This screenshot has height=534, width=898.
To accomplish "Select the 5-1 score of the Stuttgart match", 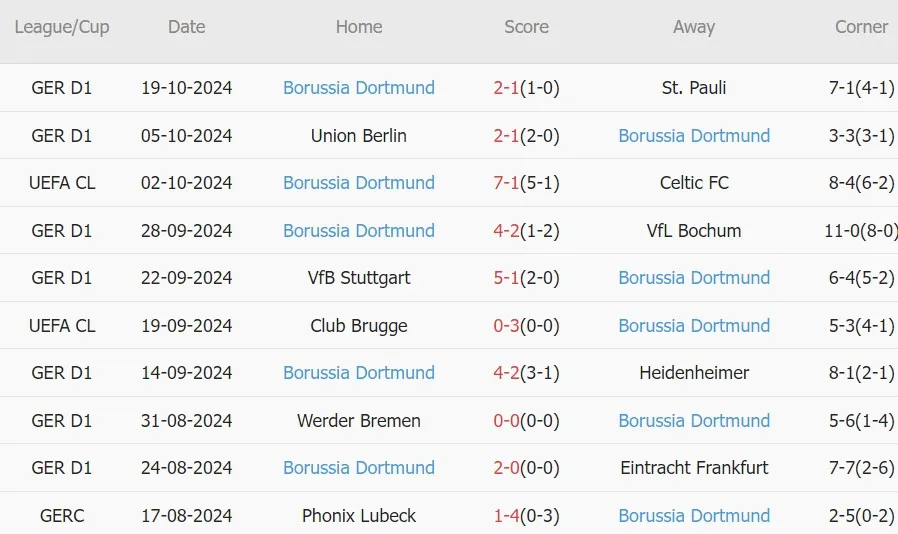I will coord(507,278).
